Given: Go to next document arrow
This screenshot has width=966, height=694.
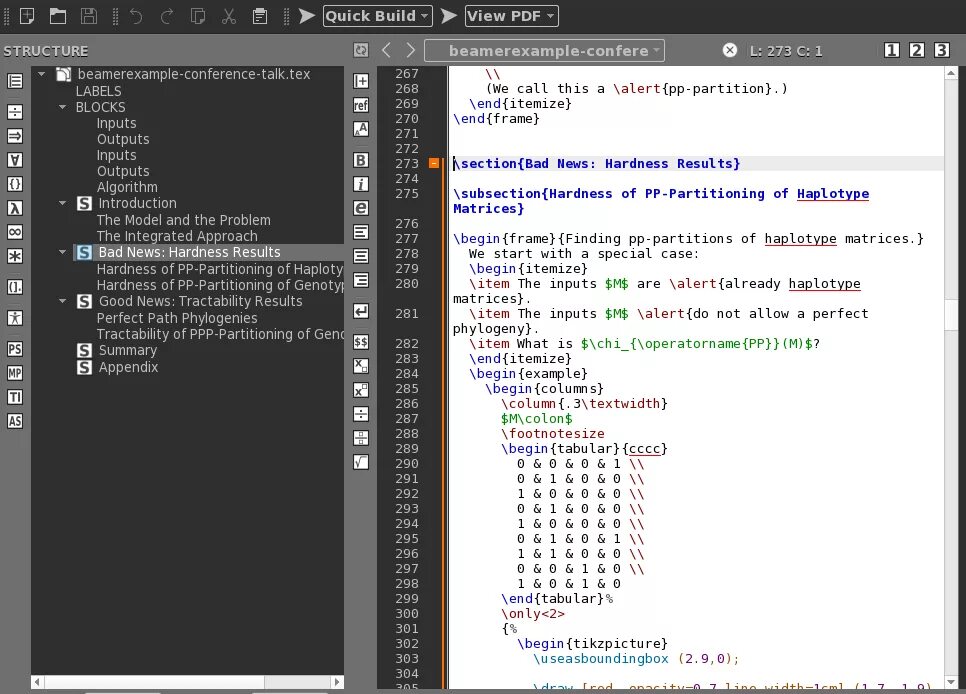Looking at the screenshot, I should tap(410, 51).
